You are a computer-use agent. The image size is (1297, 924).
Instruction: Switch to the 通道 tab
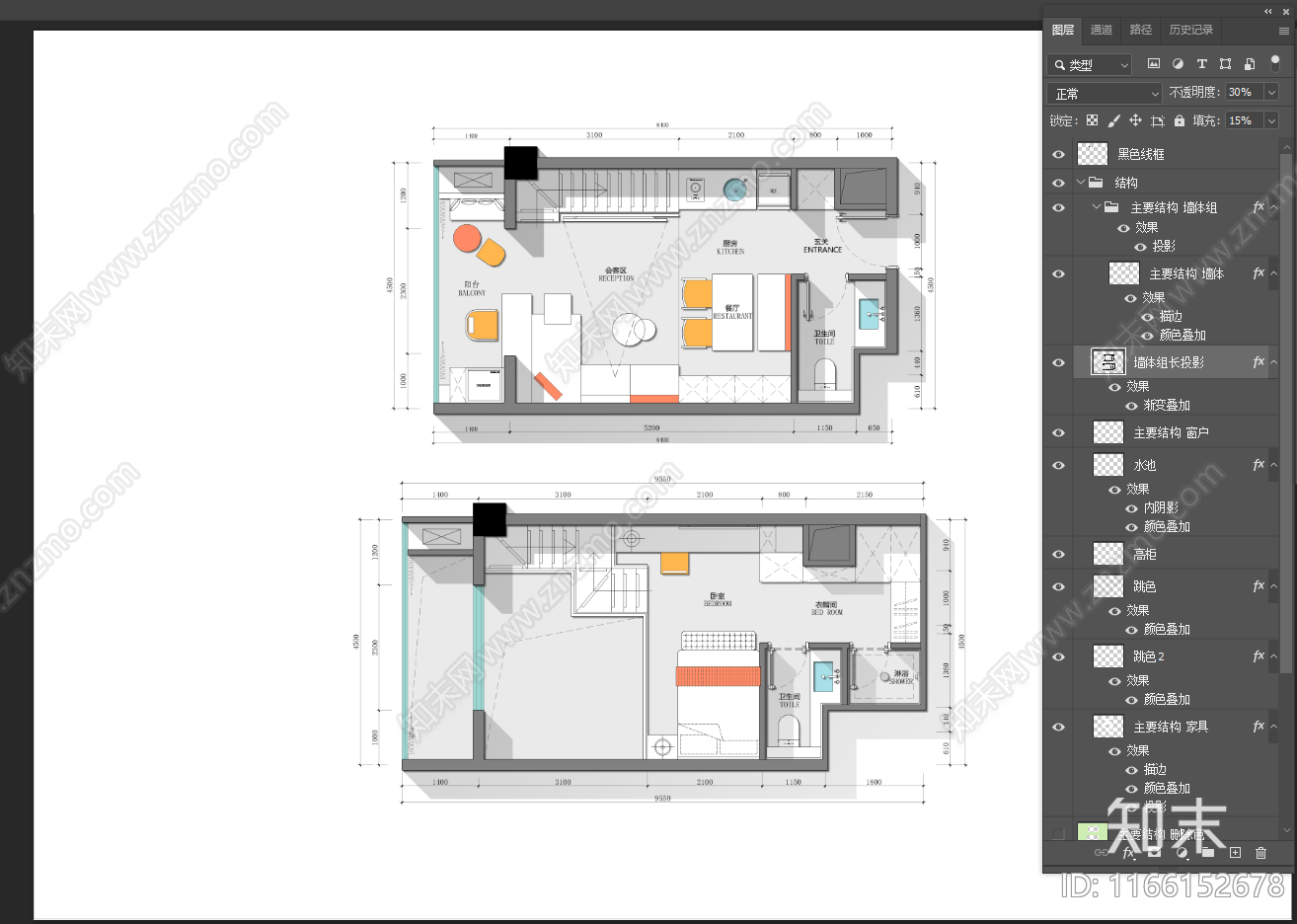(x=1102, y=31)
